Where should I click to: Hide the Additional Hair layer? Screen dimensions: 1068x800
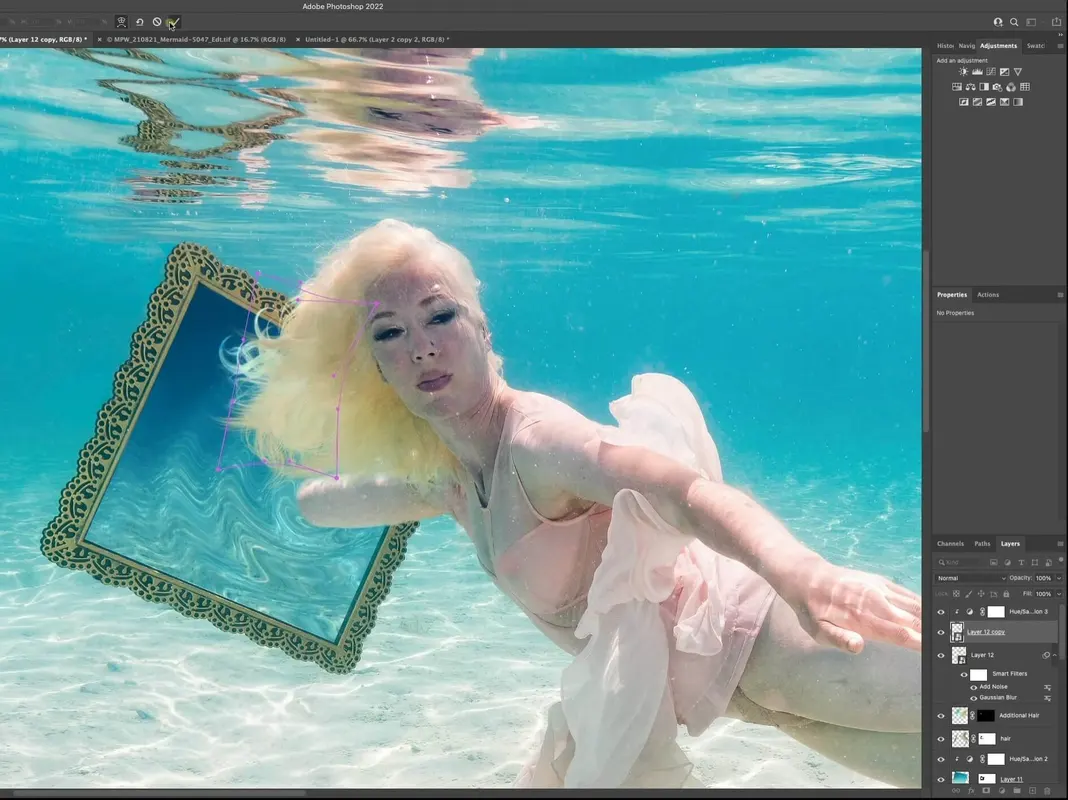pos(941,716)
